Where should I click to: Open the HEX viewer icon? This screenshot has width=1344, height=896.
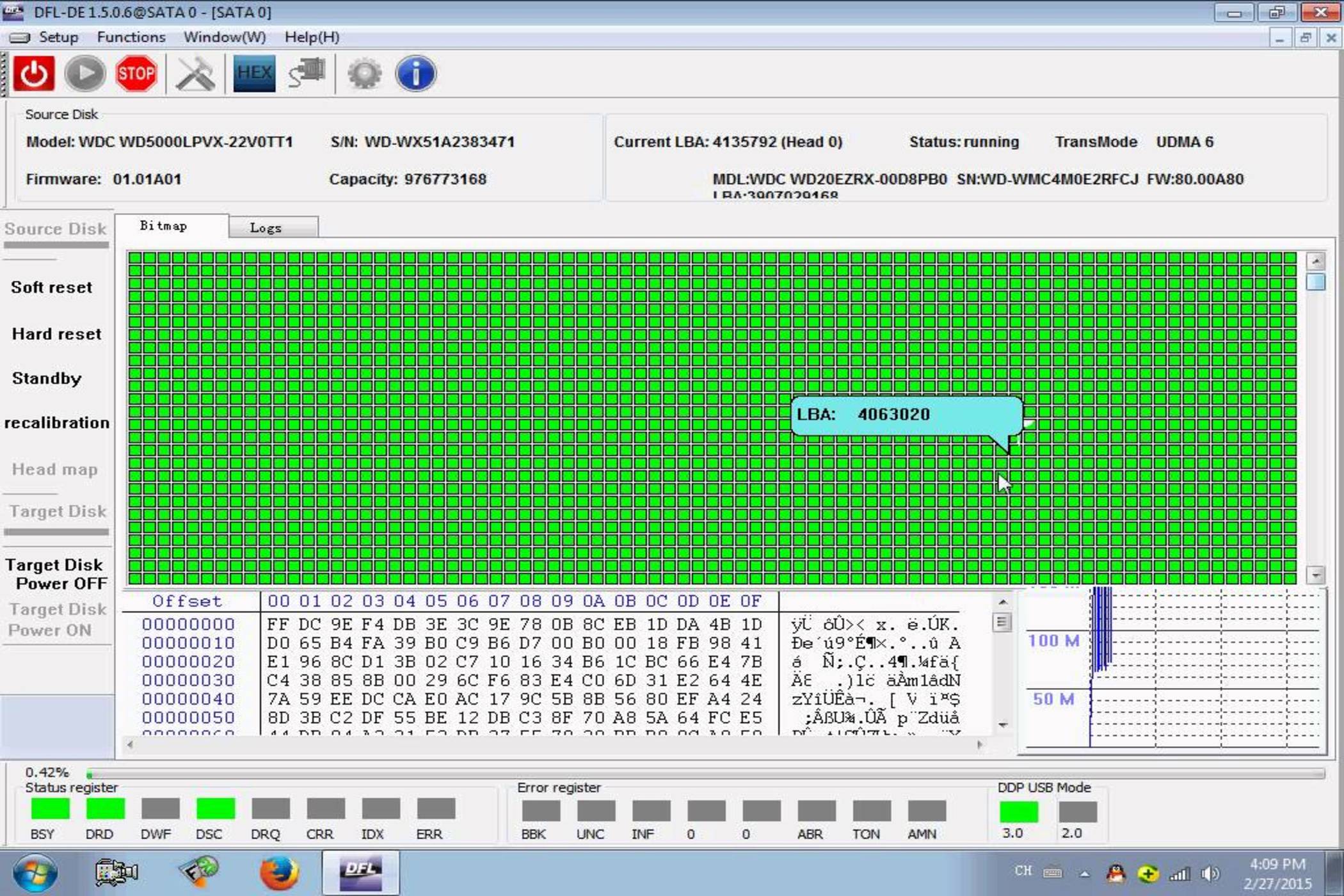pyautogui.click(x=254, y=74)
